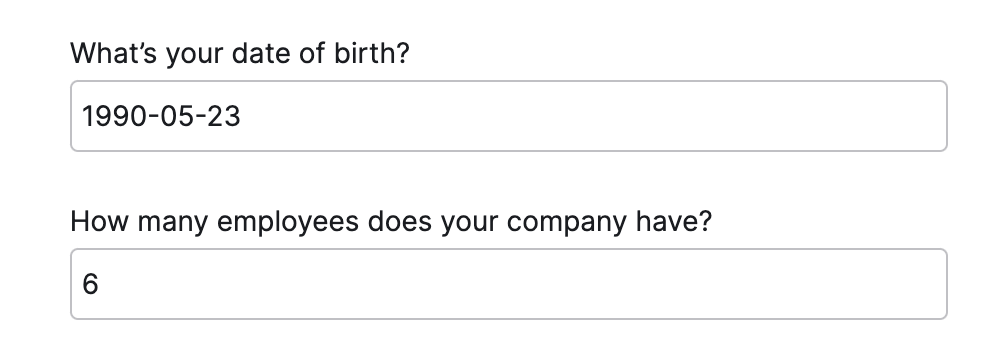Click the "How many employees" question label
Viewport: 1004px width, 360px height.
[x=391, y=222]
